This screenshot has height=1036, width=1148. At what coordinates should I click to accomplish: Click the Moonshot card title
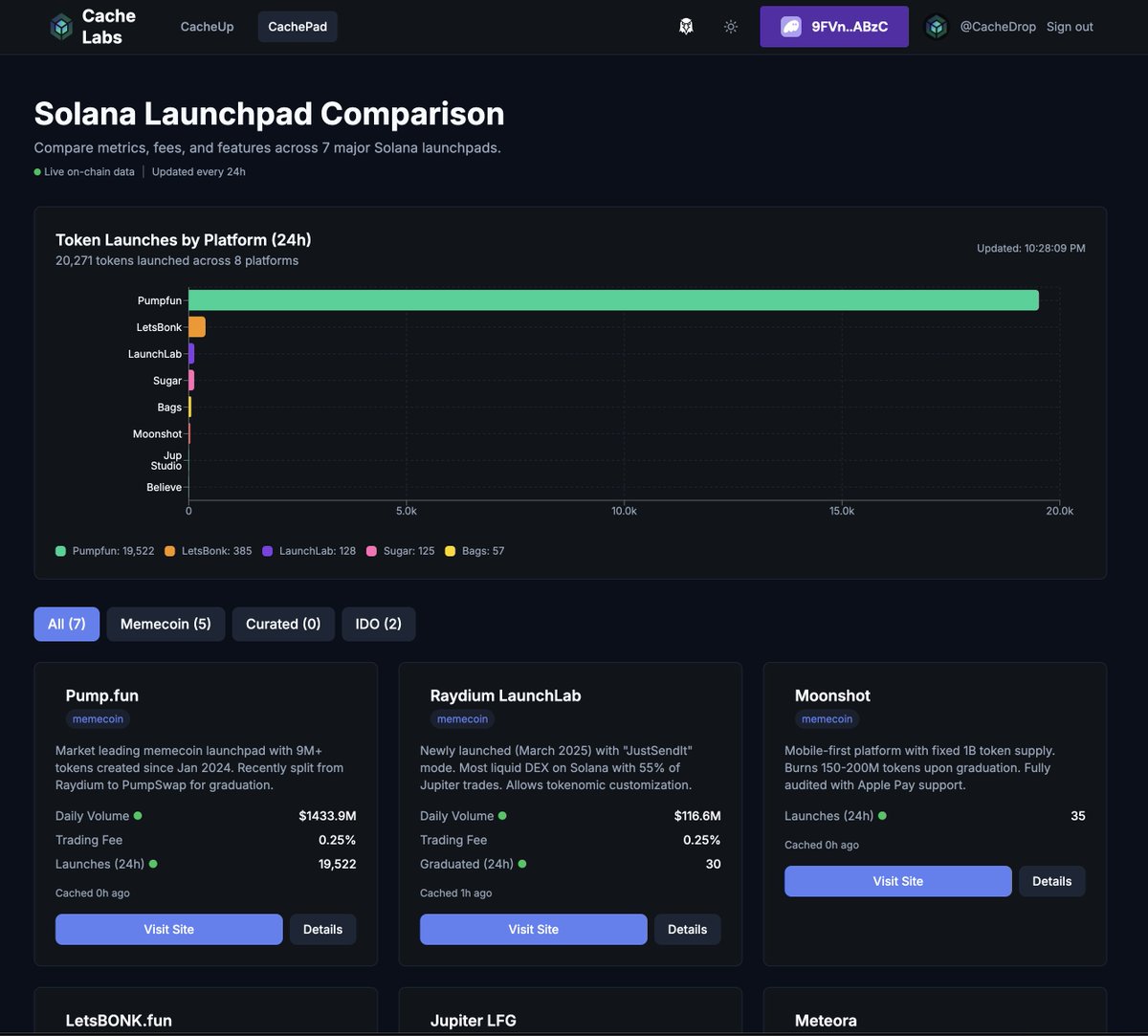[833, 695]
